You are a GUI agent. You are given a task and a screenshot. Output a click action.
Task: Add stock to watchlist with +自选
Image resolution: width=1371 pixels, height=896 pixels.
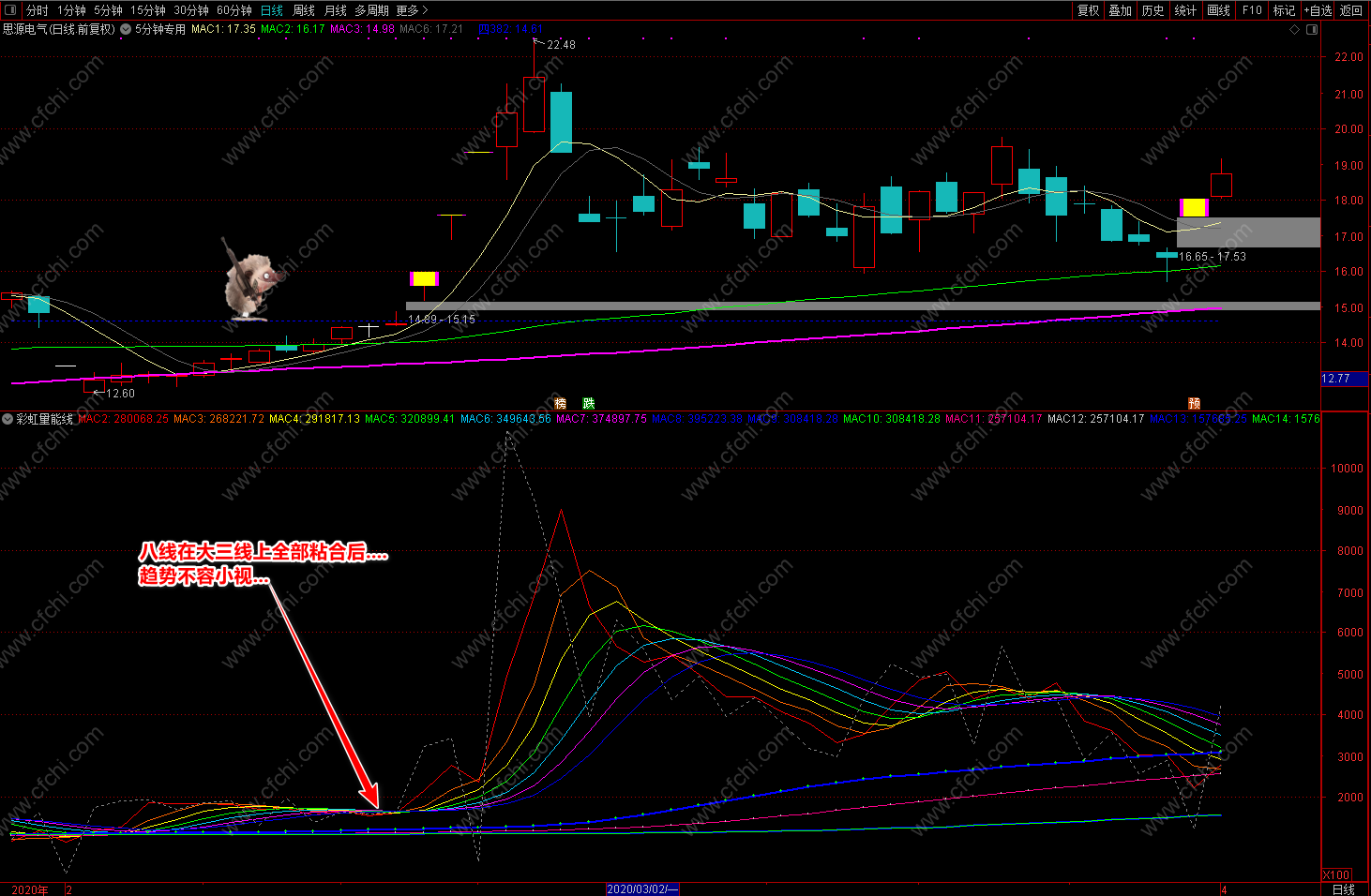tap(1318, 10)
